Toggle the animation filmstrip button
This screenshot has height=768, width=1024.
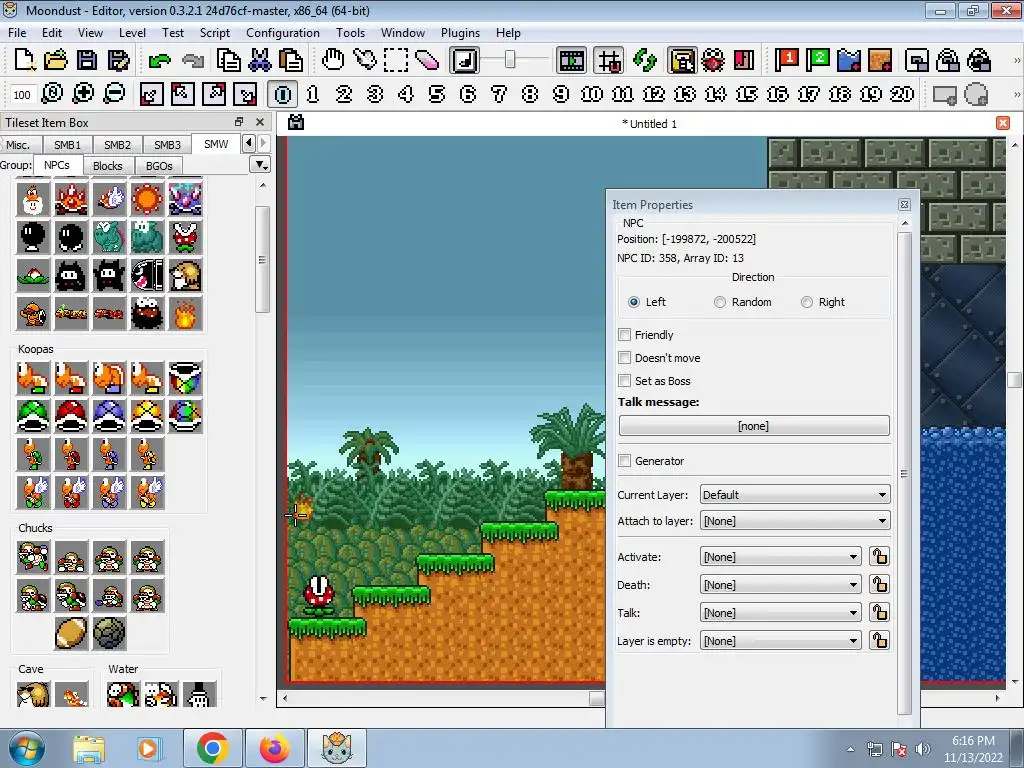click(571, 60)
